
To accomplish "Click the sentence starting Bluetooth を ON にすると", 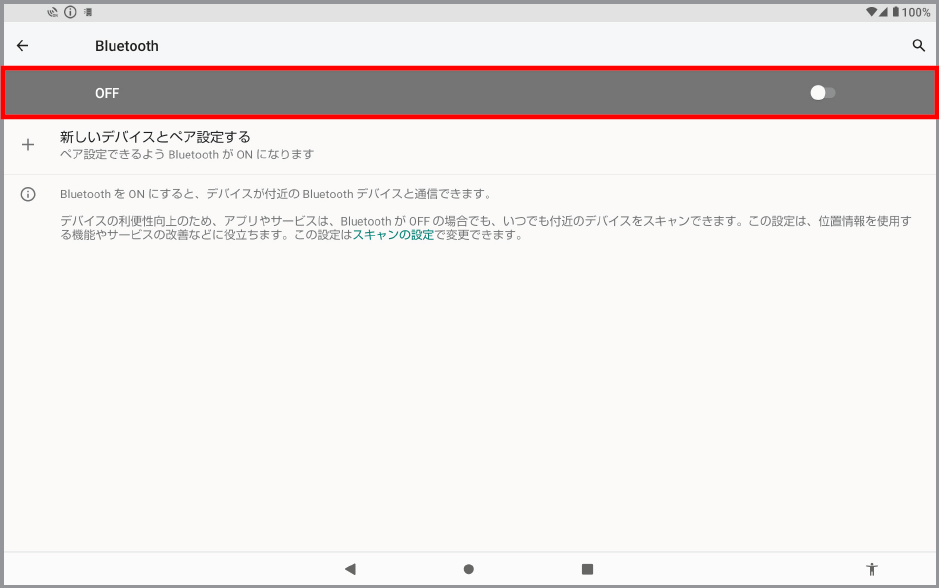I will (x=275, y=194).
